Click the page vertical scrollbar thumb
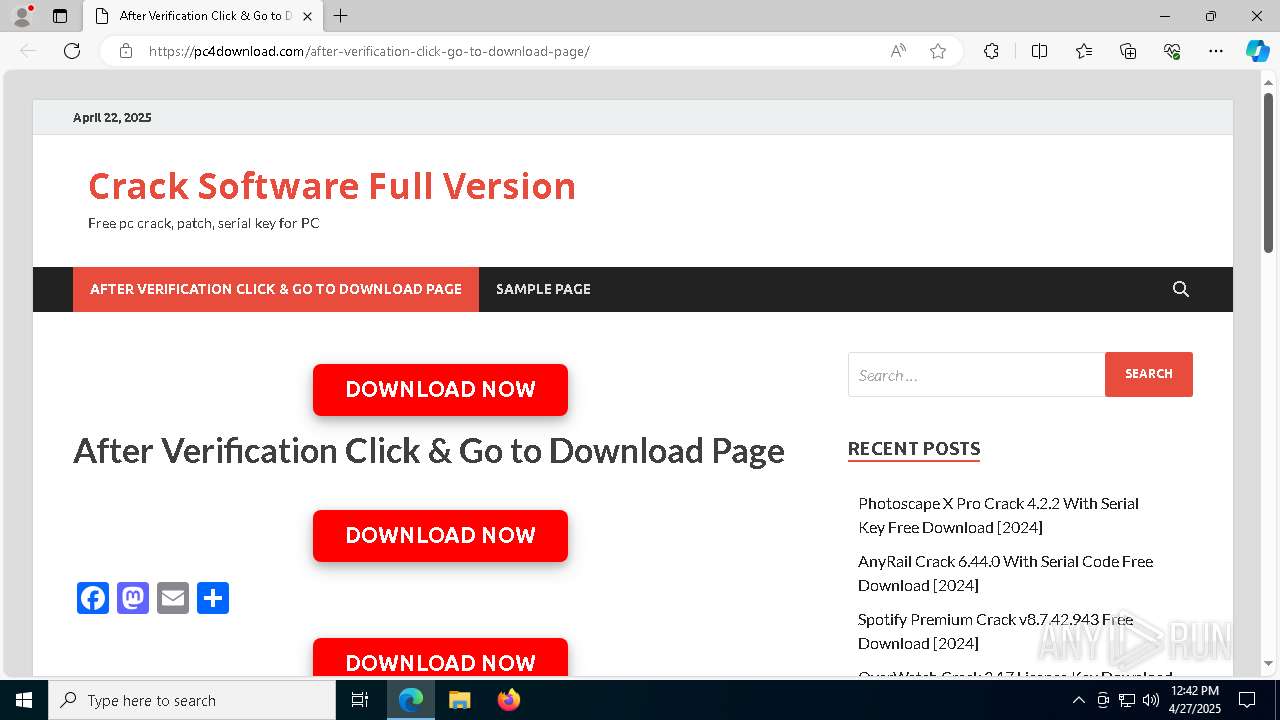The image size is (1280, 720). (x=1268, y=172)
